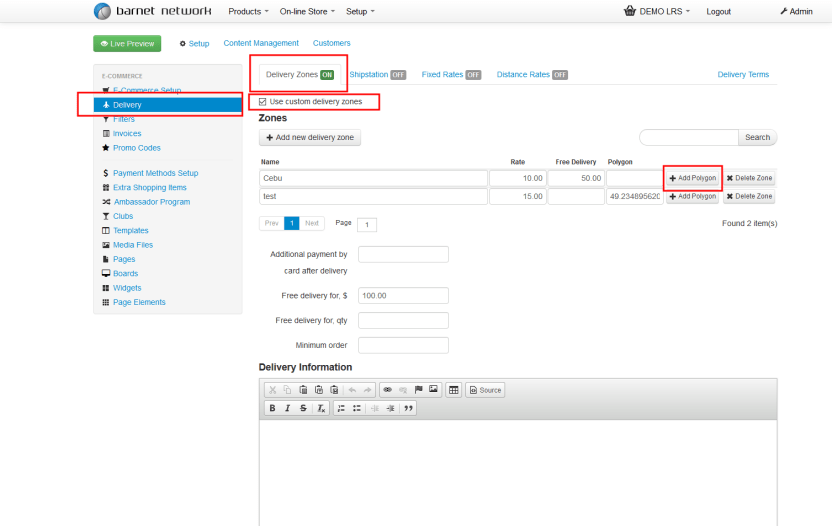Toggle Use custom delivery zones checkbox
832x526 pixels.
(263, 101)
